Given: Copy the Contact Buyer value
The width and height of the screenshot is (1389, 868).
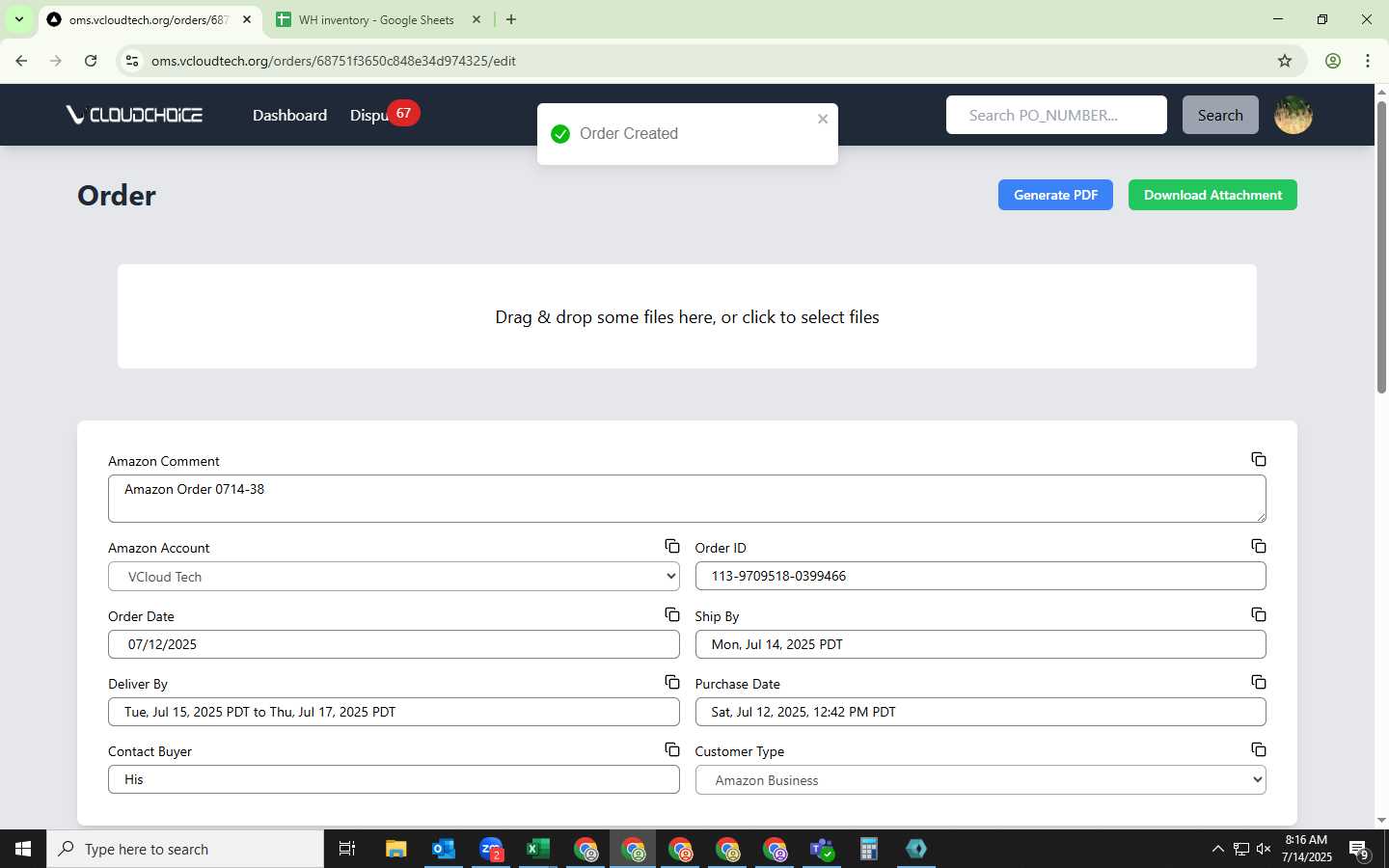Looking at the screenshot, I should (671, 749).
